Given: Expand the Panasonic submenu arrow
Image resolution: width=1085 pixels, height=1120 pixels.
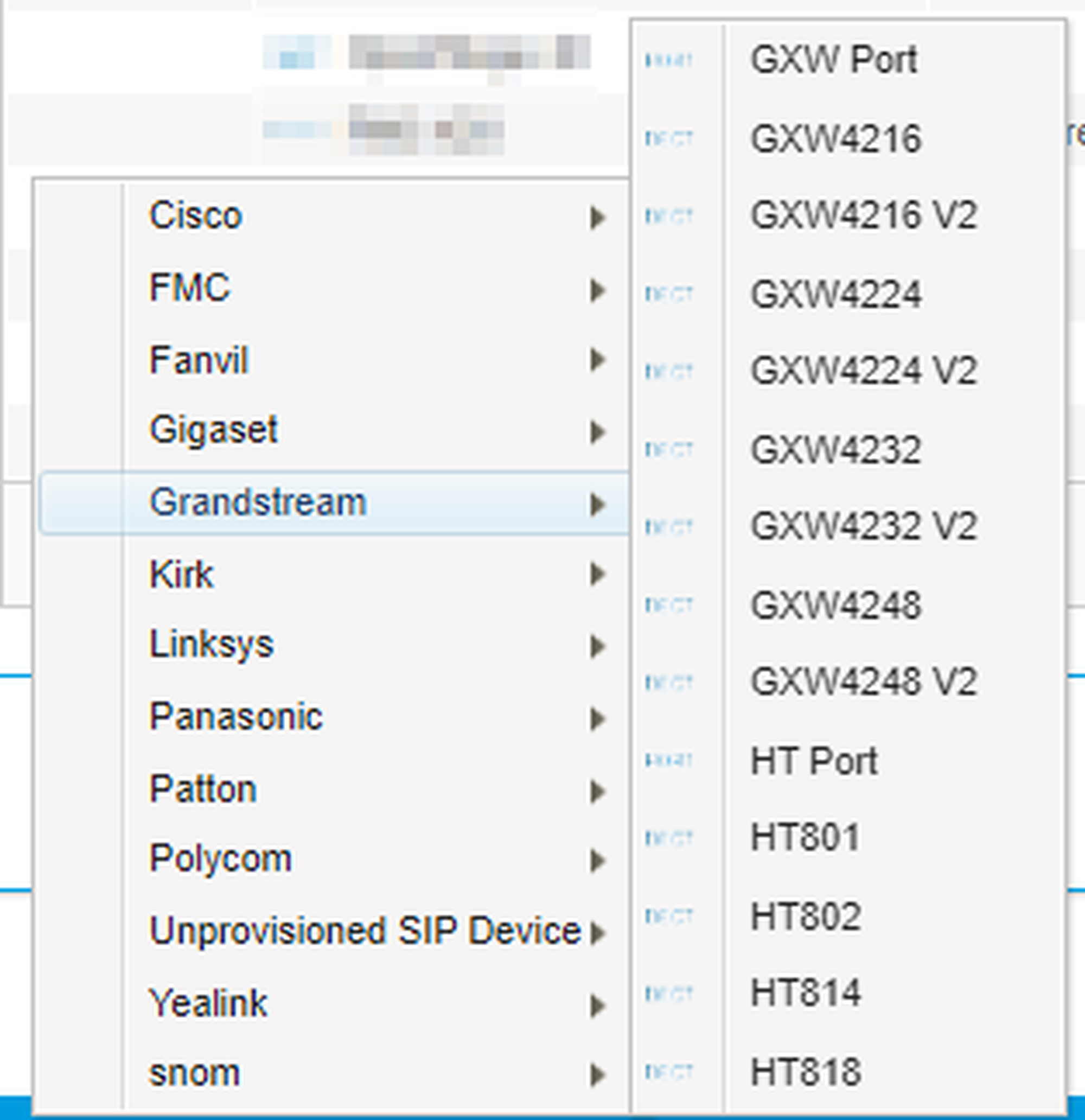Looking at the screenshot, I should [x=597, y=719].
